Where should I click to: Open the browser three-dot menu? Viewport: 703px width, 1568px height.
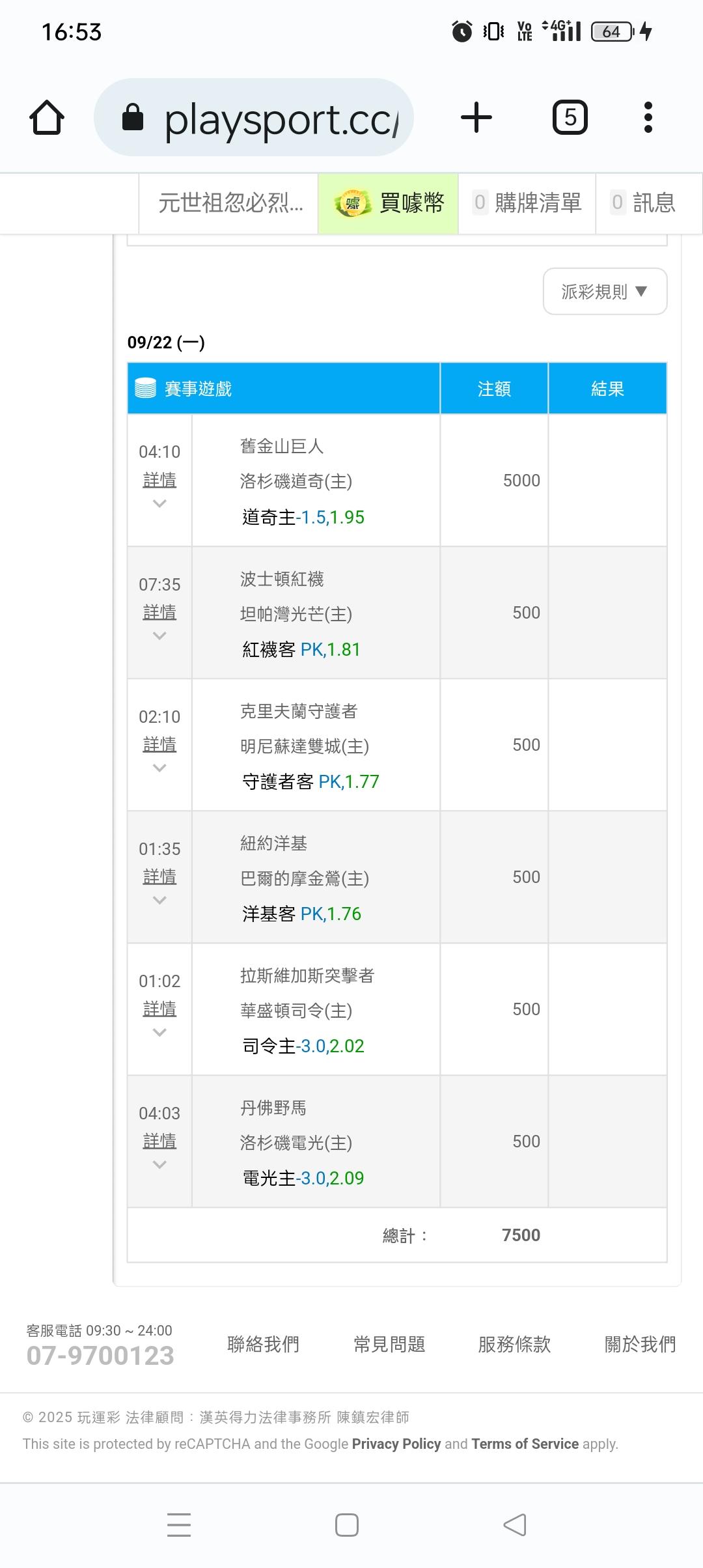click(x=648, y=118)
